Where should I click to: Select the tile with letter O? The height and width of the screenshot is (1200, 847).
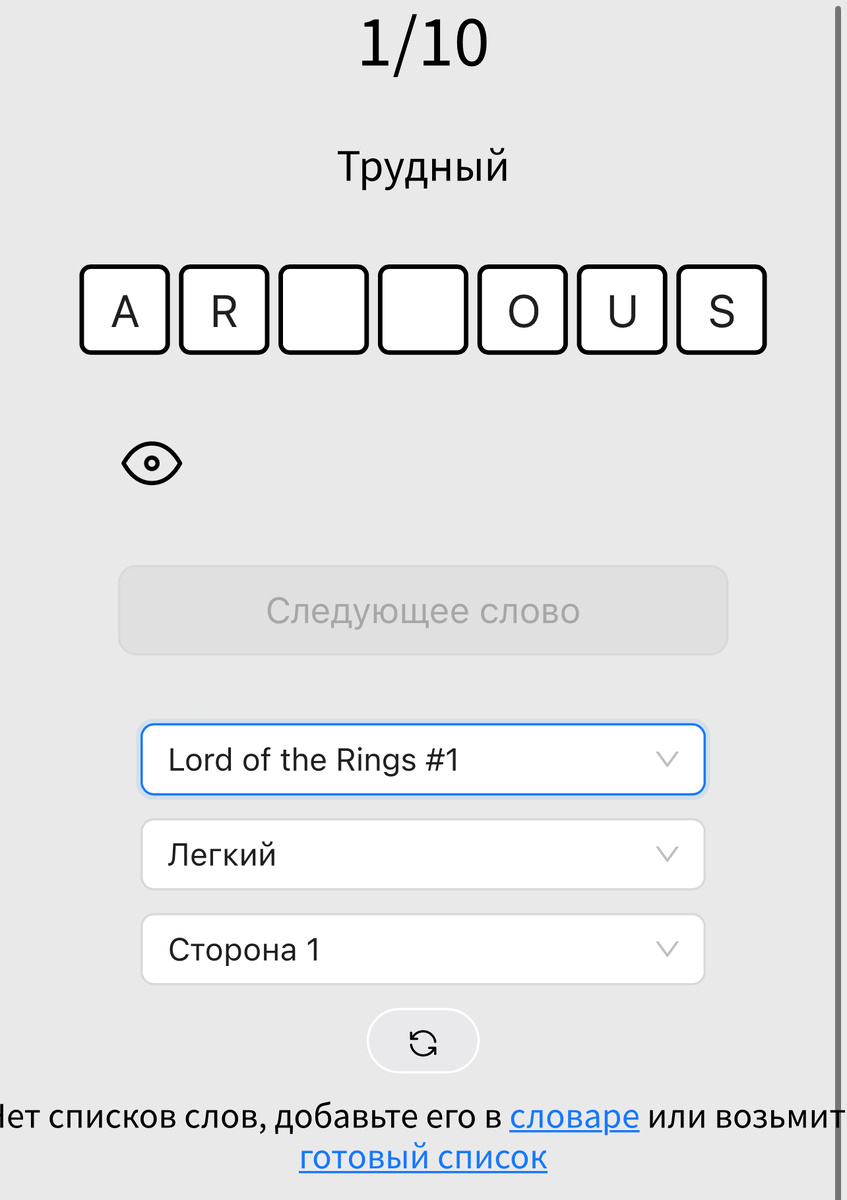[522, 310]
